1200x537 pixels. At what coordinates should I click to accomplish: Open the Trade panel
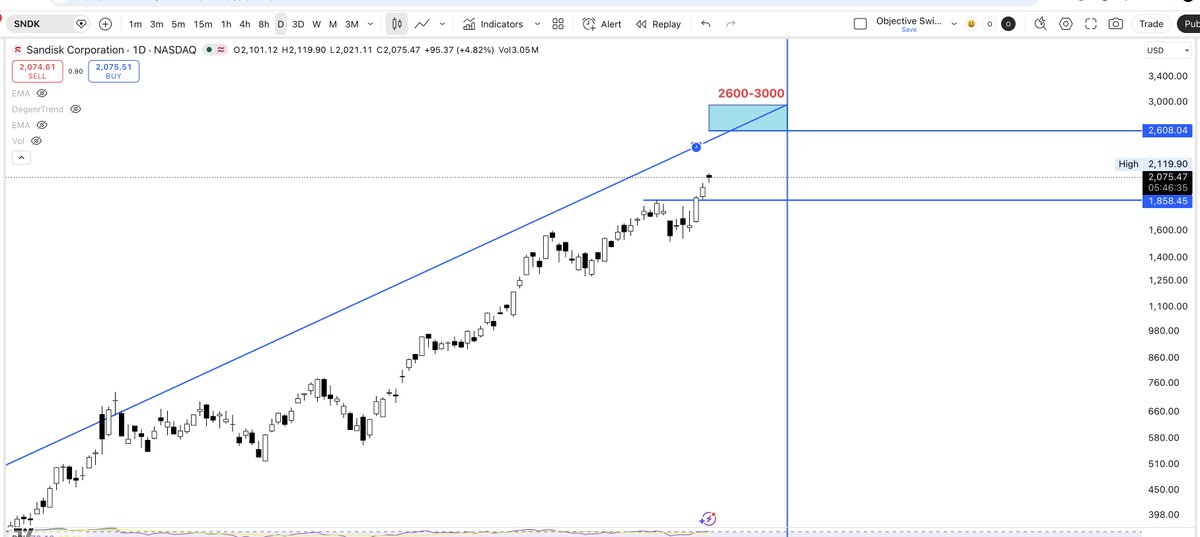click(x=1152, y=24)
